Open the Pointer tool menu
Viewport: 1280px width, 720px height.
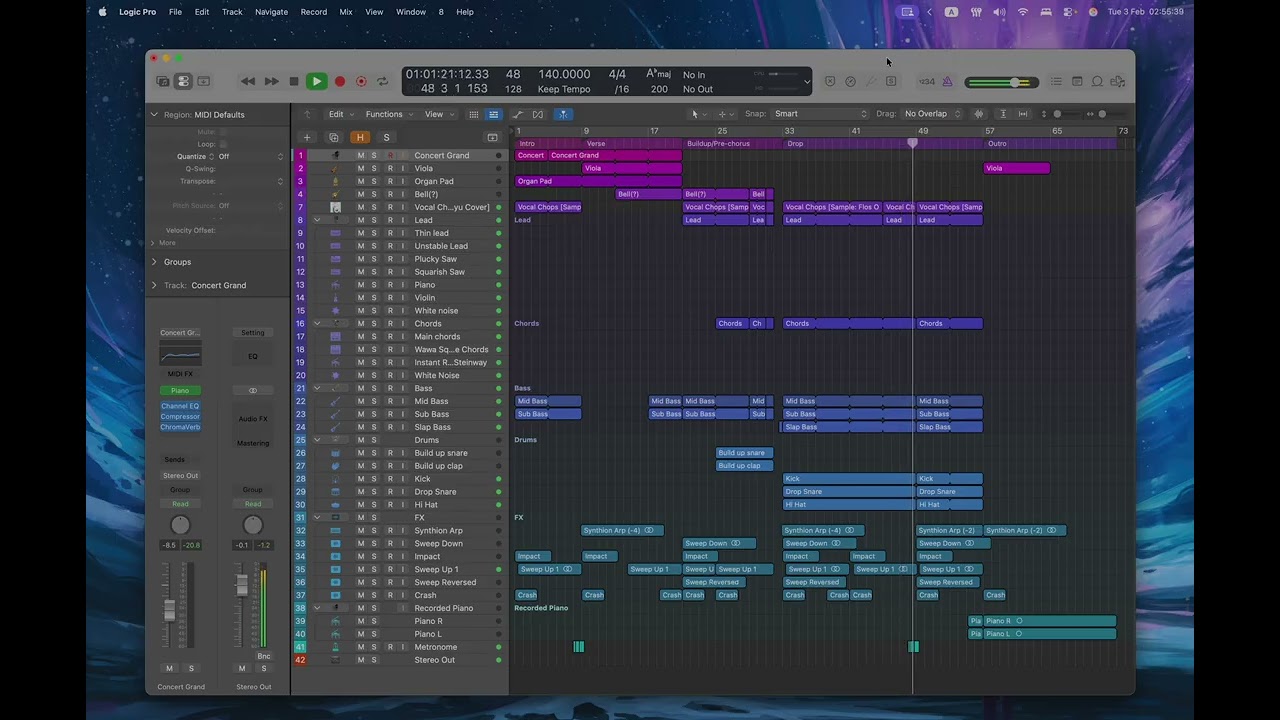697,114
